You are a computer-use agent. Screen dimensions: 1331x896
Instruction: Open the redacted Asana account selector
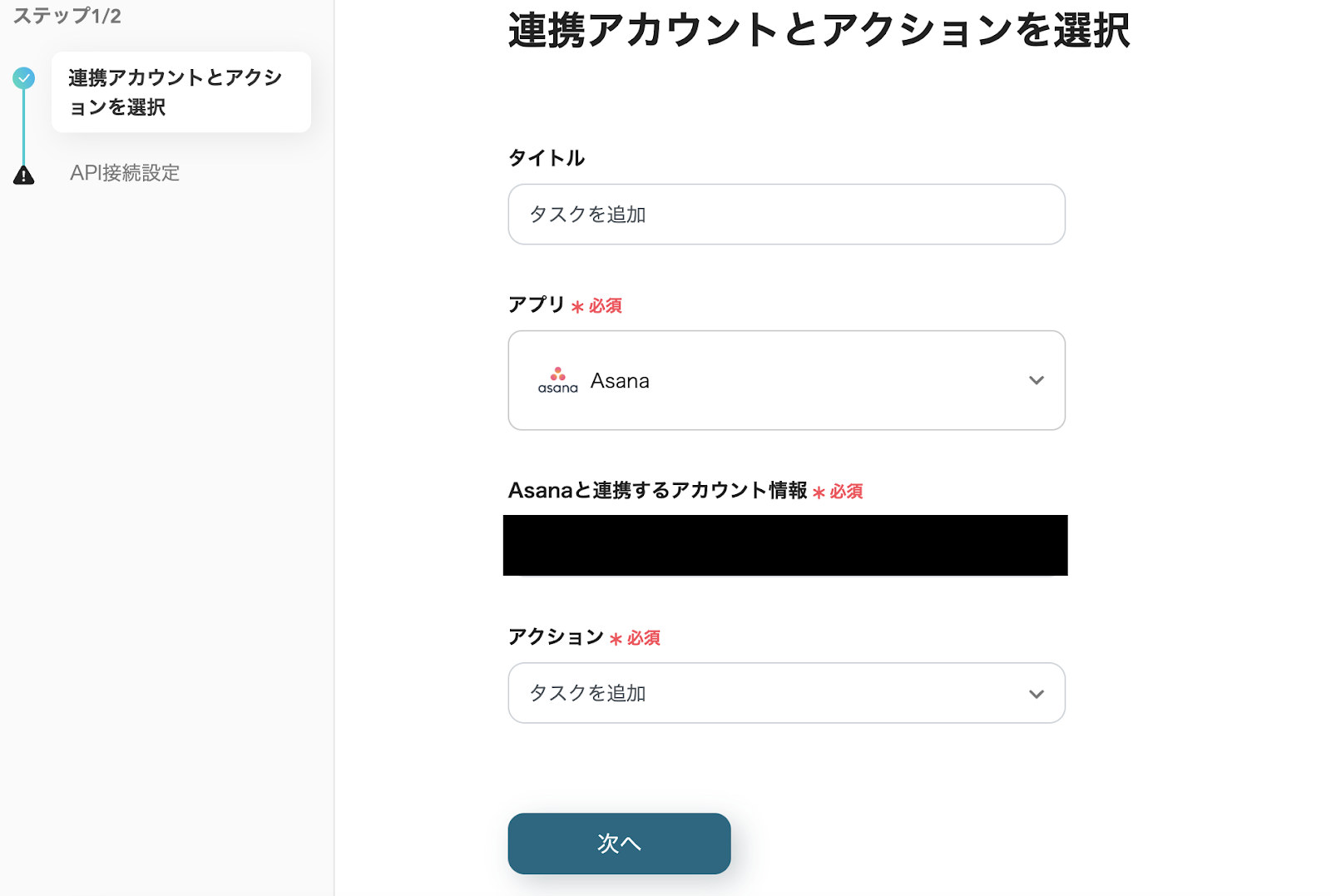click(x=785, y=545)
